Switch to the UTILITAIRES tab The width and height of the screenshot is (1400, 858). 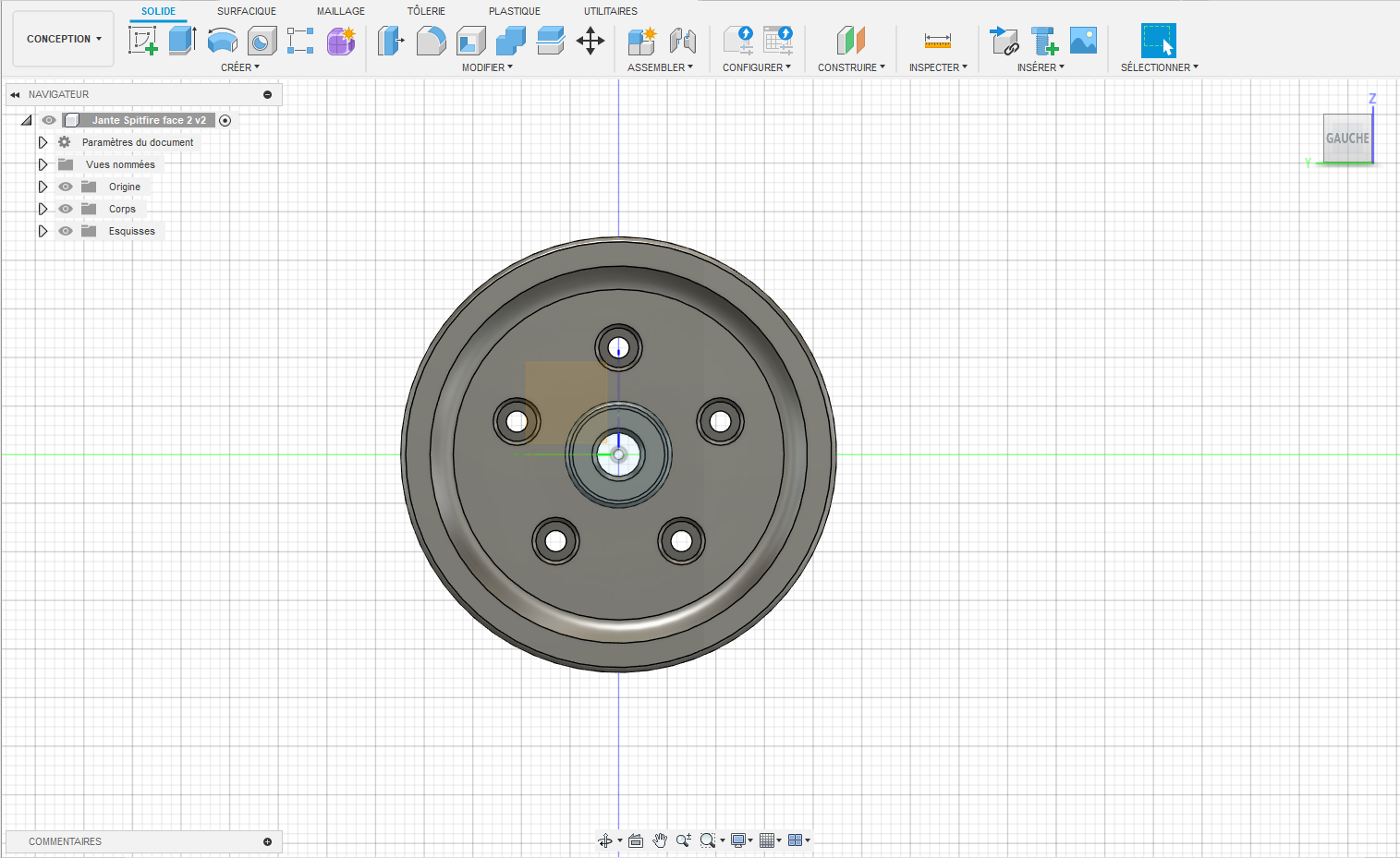(611, 11)
